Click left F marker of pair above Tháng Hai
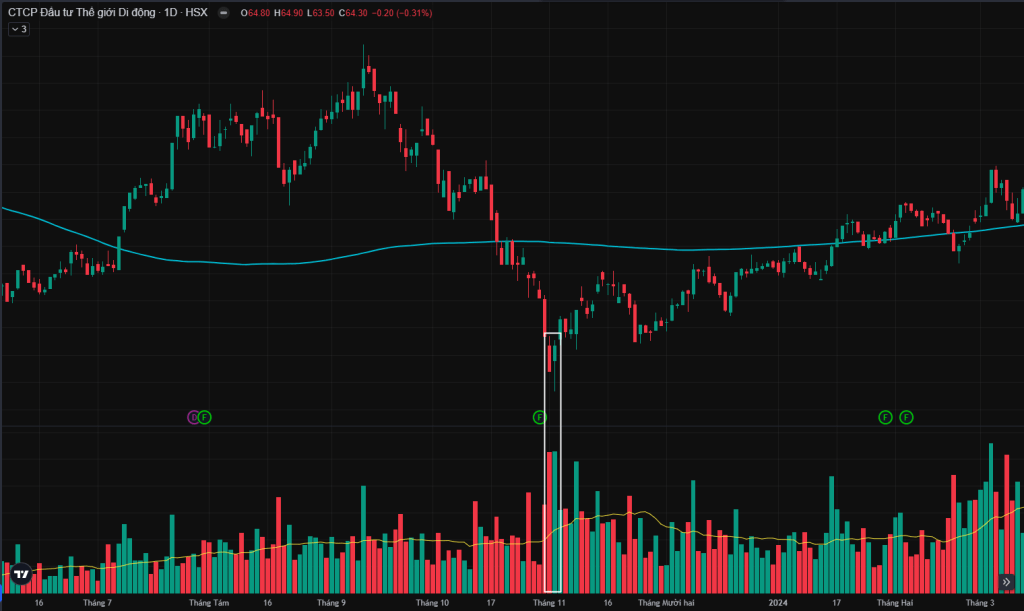1024x611 pixels. click(885, 416)
